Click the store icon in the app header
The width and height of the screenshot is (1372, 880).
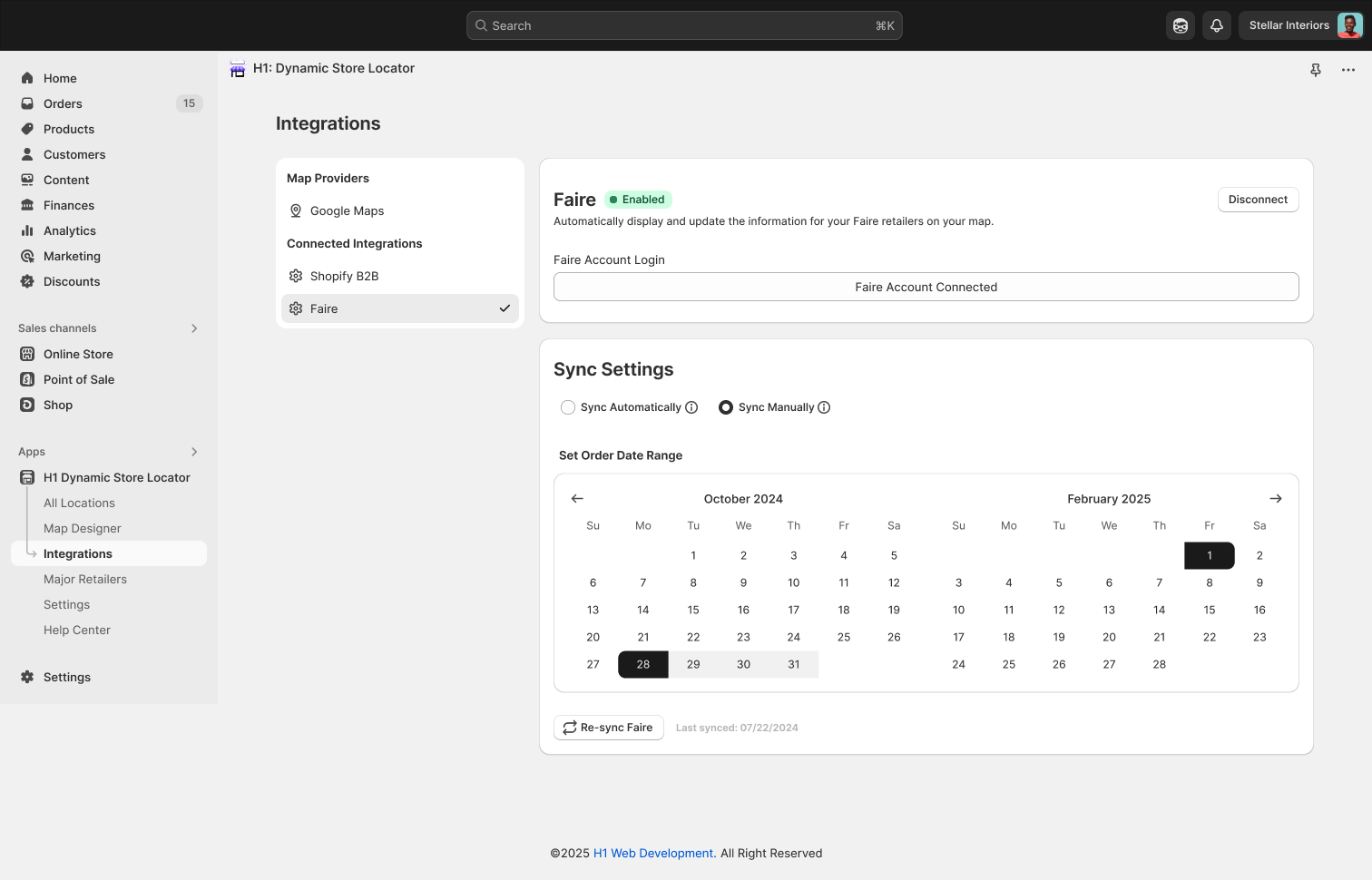coord(238,69)
